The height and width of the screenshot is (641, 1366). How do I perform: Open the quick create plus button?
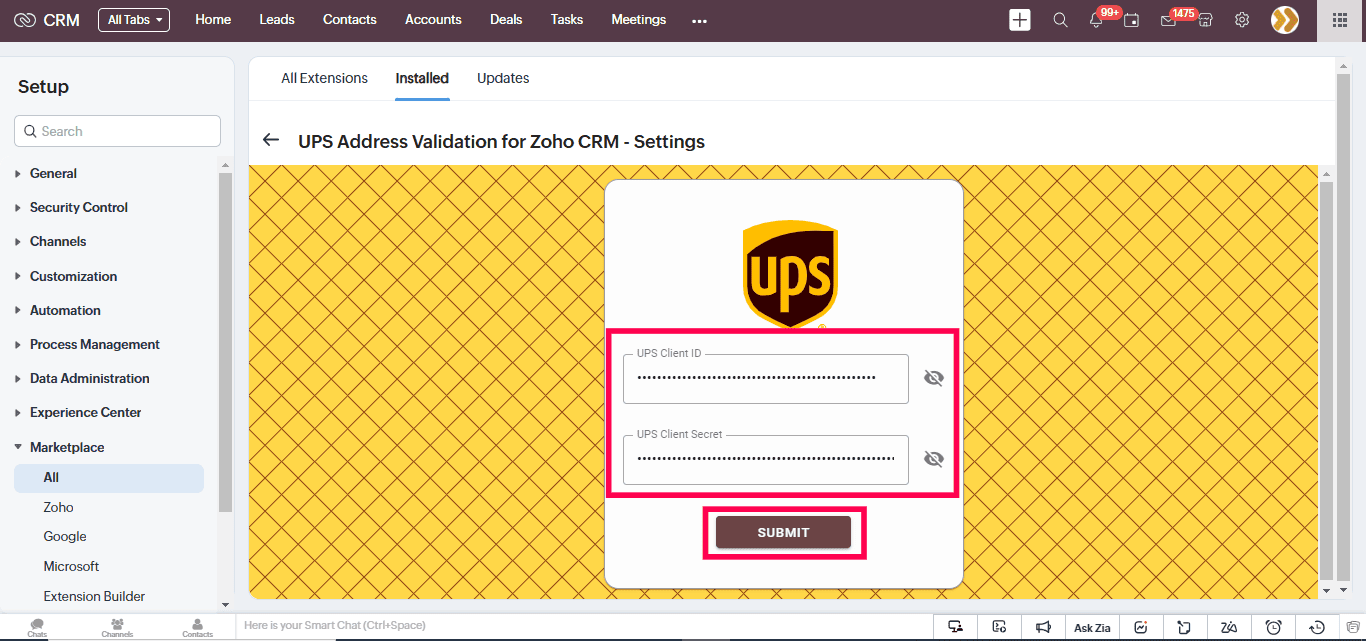tap(1019, 20)
